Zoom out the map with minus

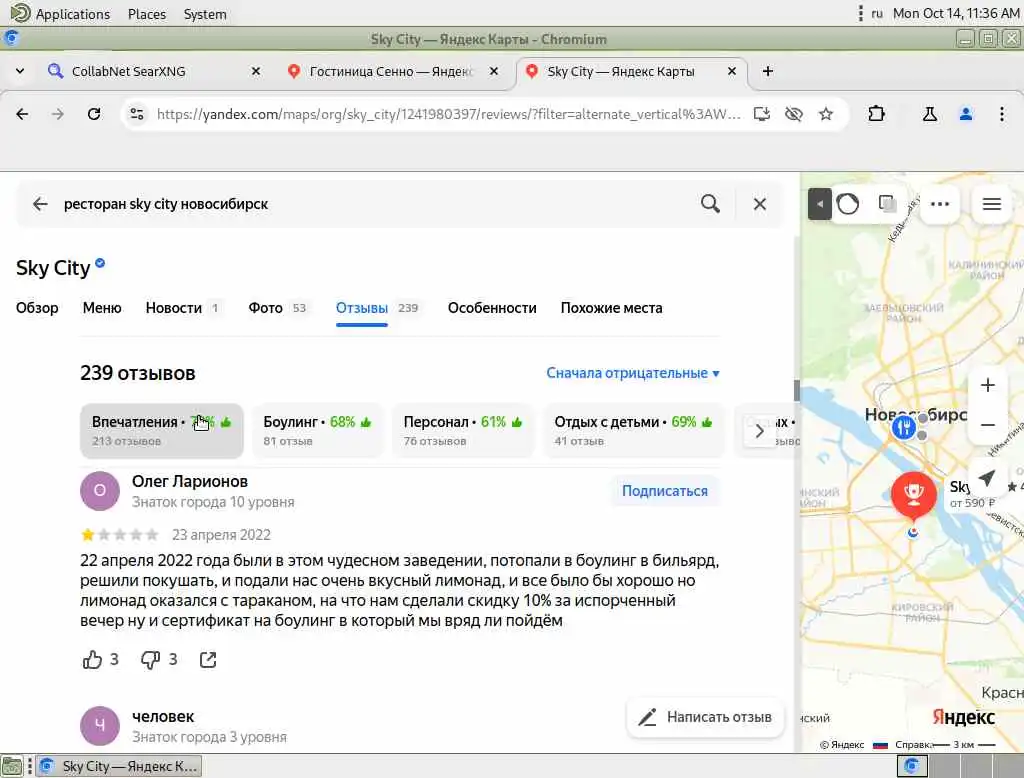tap(987, 425)
